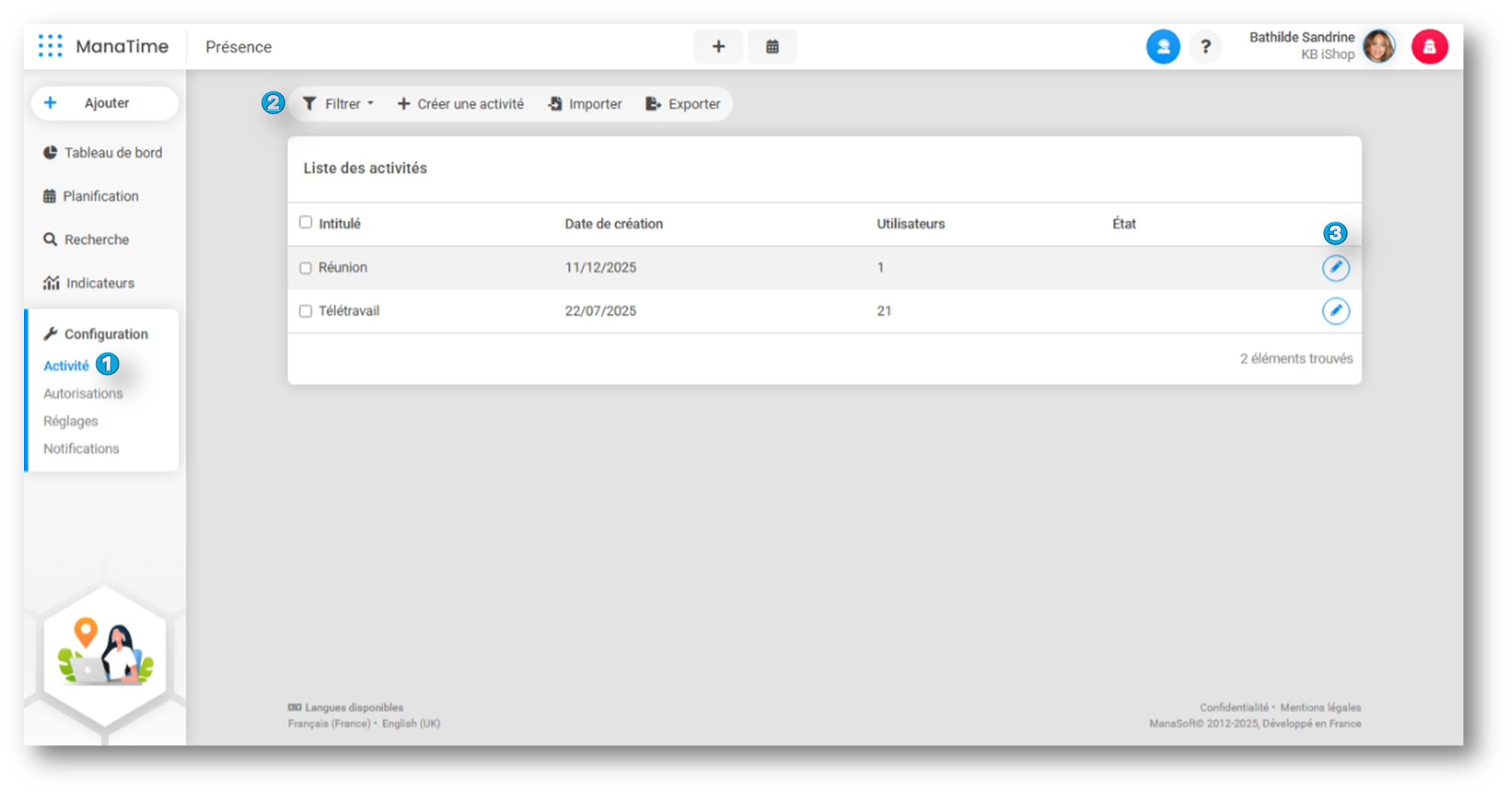Viewport: 1512px width, 794px height.
Task: Click the Ajouter button in sidebar
Action: 105,103
